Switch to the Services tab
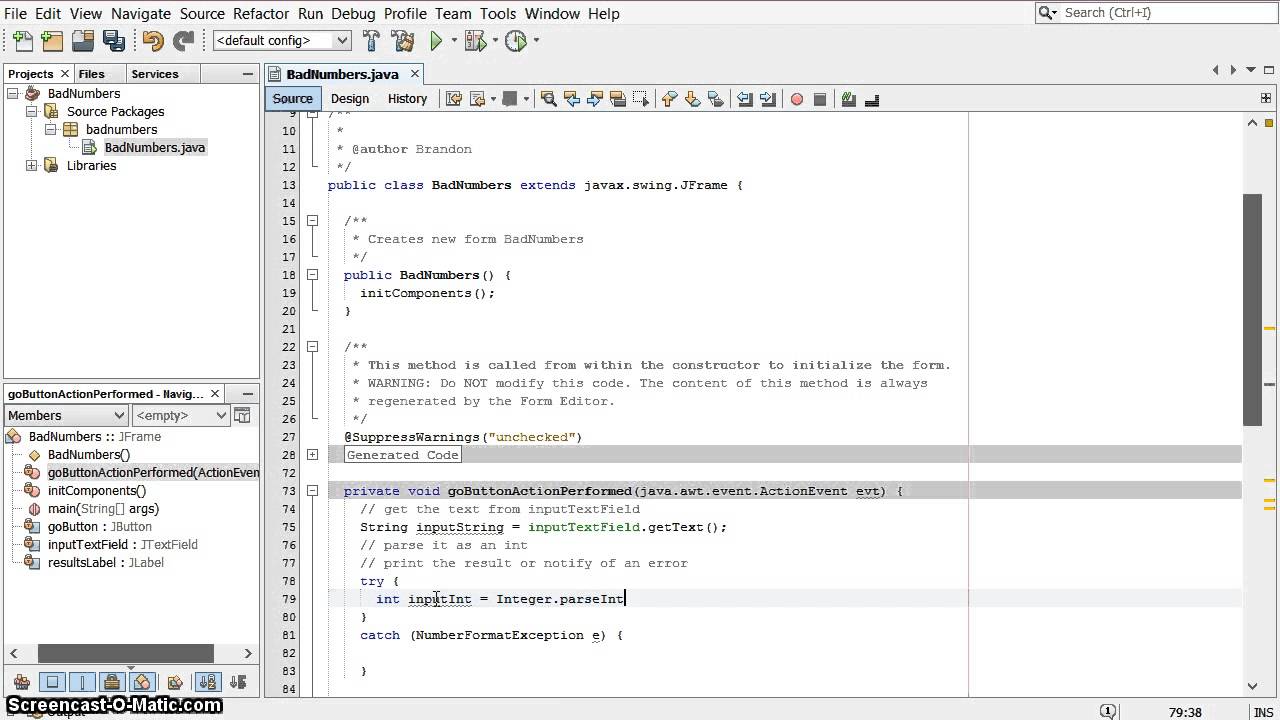 click(155, 74)
